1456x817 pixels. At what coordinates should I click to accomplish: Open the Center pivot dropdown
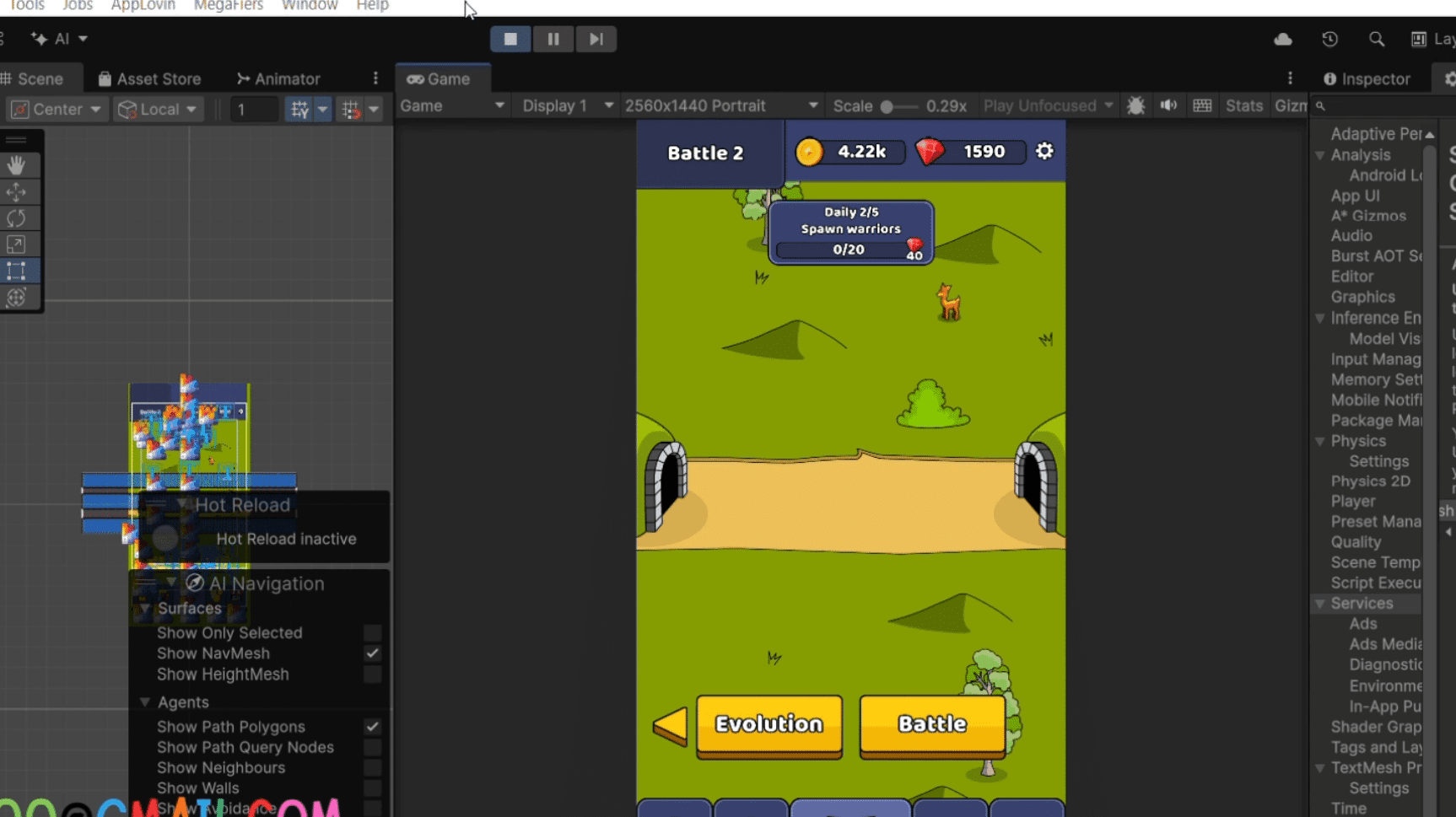pyautogui.click(x=57, y=109)
